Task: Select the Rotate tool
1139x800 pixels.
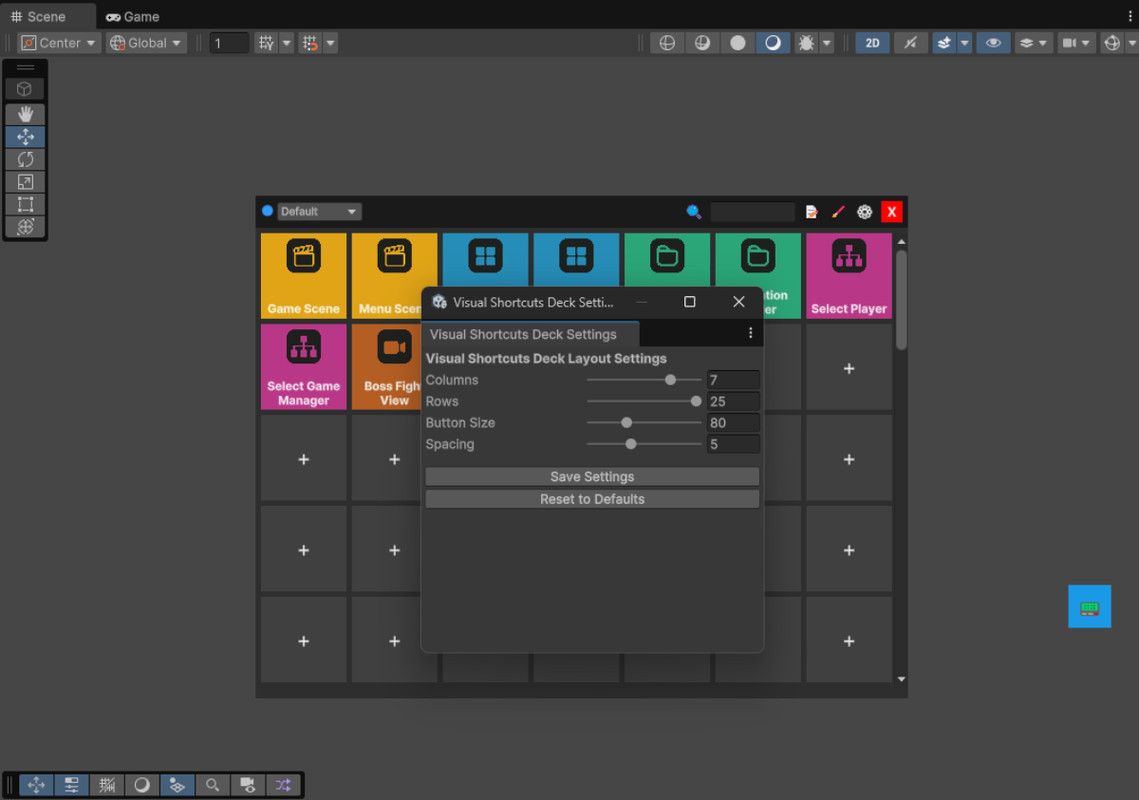Action: [25, 158]
